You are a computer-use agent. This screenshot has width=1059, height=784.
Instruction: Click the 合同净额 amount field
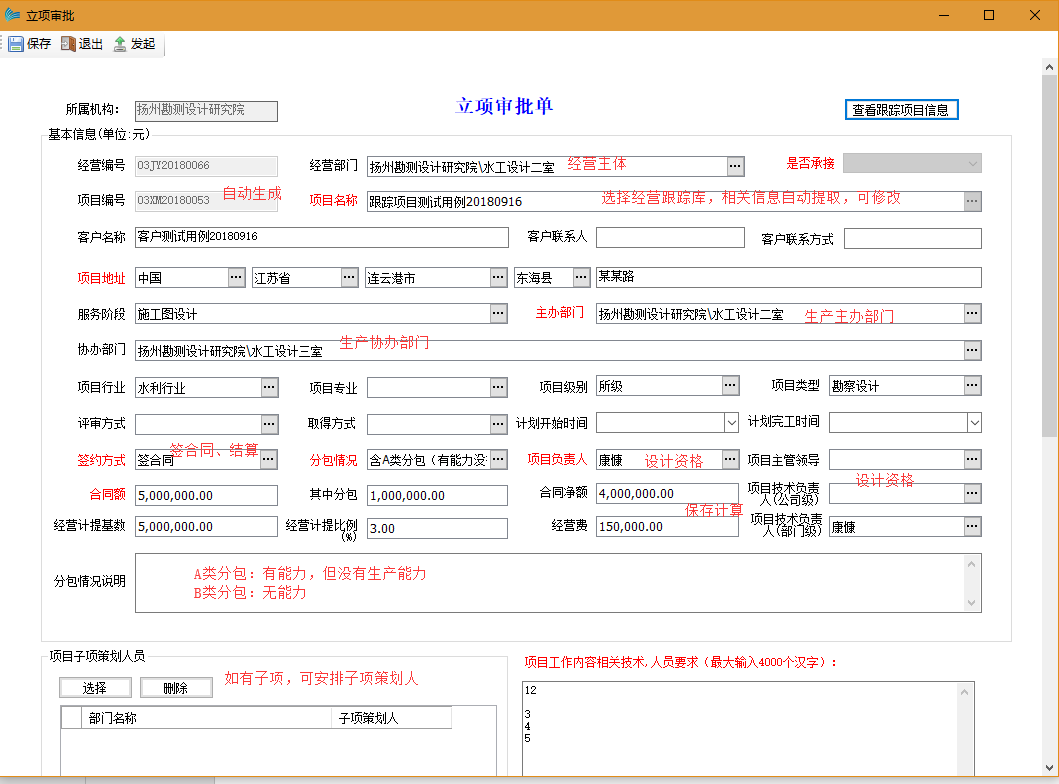(x=667, y=494)
